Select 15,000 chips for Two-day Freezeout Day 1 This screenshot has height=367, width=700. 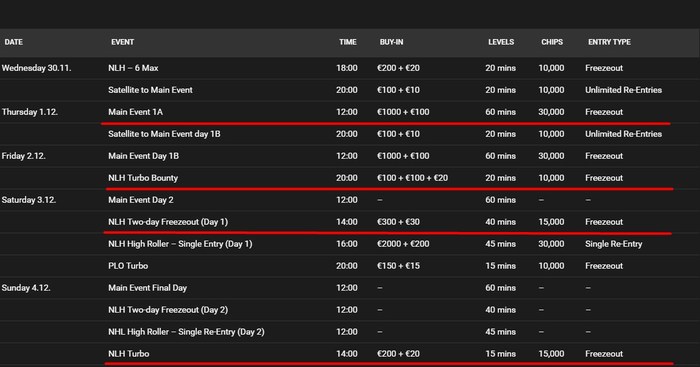[551, 222]
